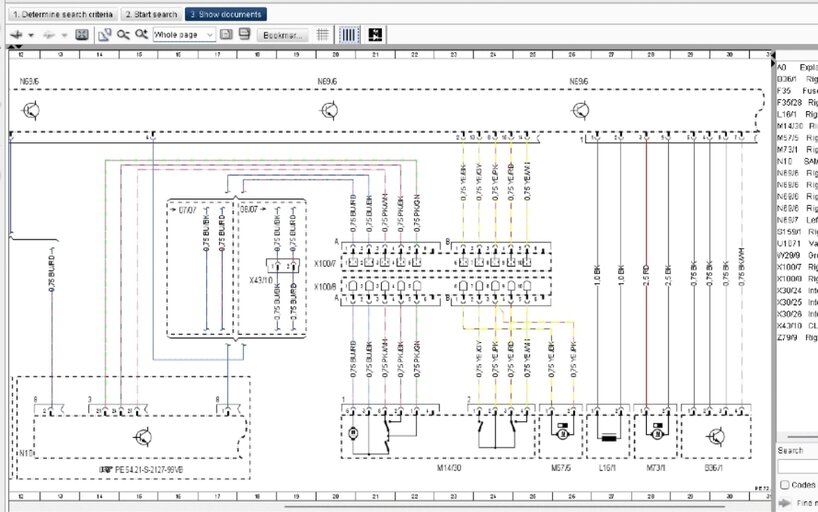
Task: Click the fit-to-window icon
Action: 82,35
